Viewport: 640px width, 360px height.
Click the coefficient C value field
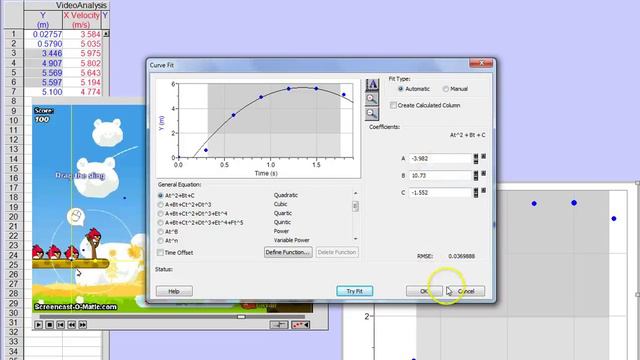pyautogui.click(x=440, y=193)
